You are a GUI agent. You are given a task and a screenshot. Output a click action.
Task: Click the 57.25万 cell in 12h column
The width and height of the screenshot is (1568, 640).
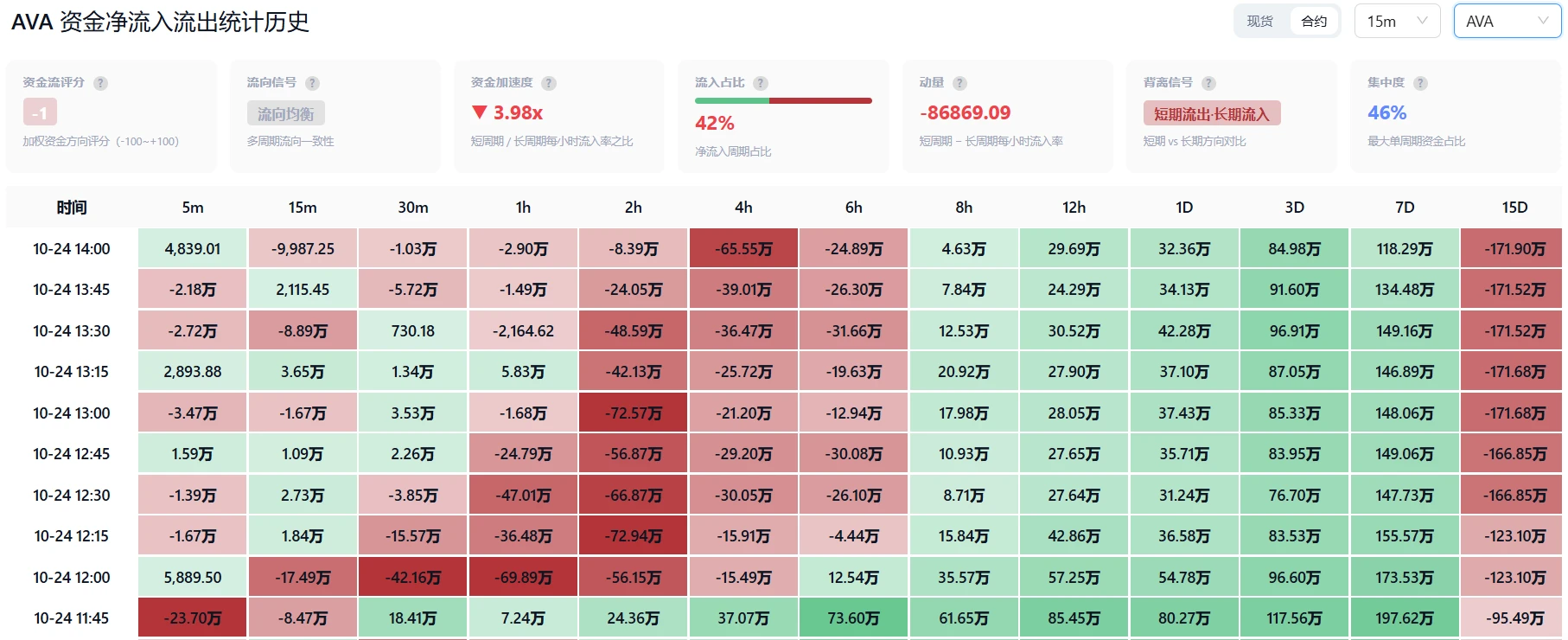pos(1074,578)
